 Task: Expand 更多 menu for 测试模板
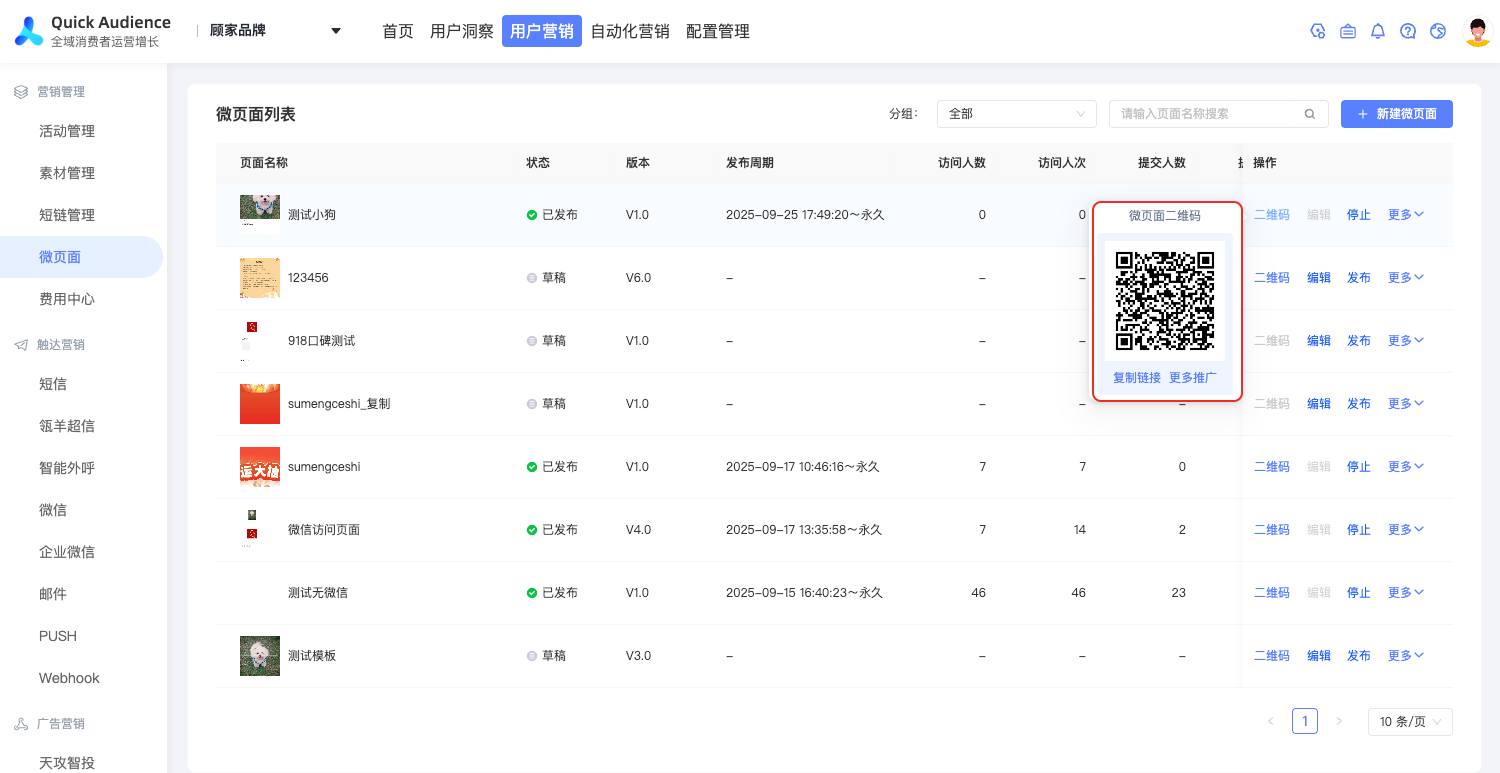[1405, 656]
